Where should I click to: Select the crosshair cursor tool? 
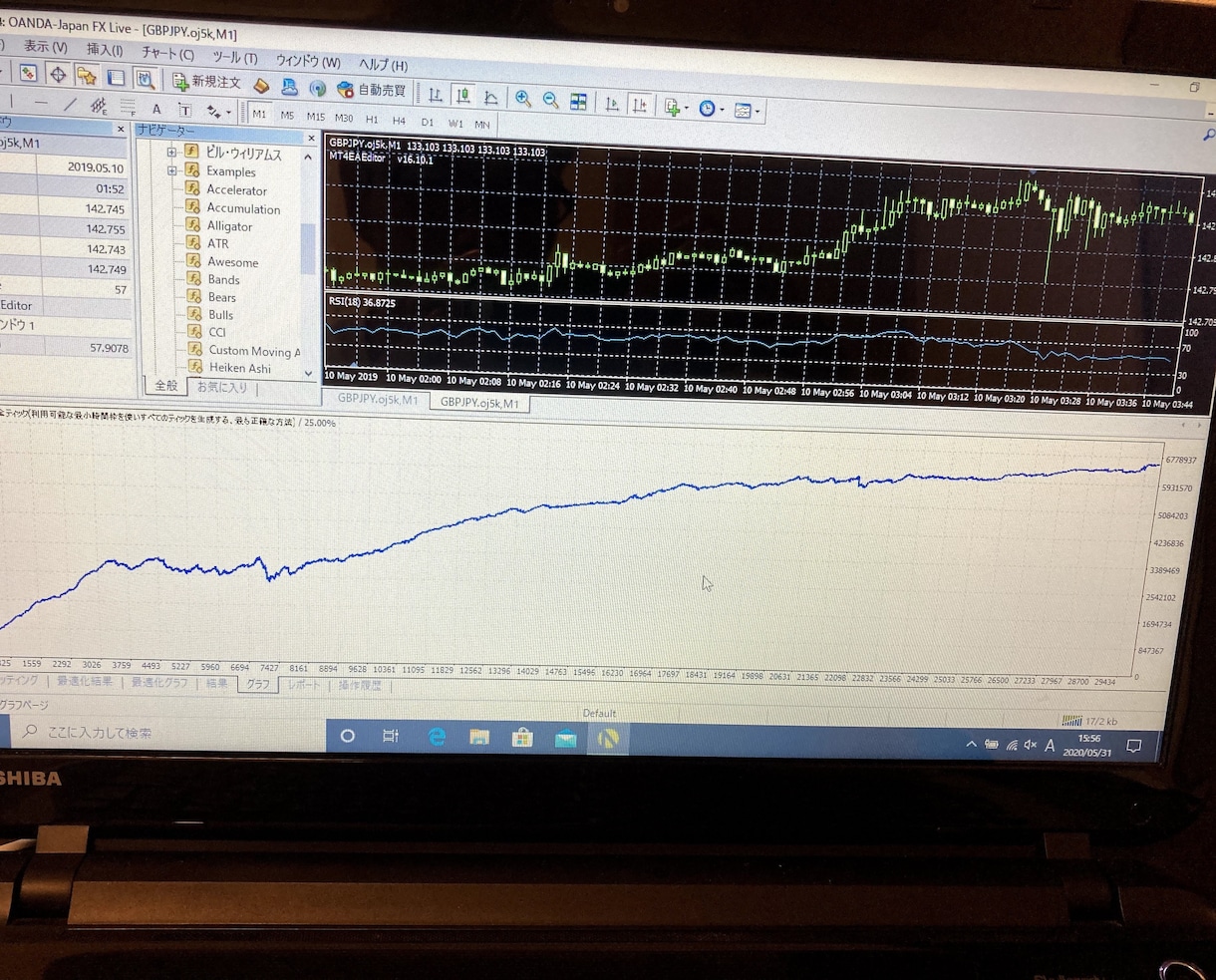[x=58, y=75]
